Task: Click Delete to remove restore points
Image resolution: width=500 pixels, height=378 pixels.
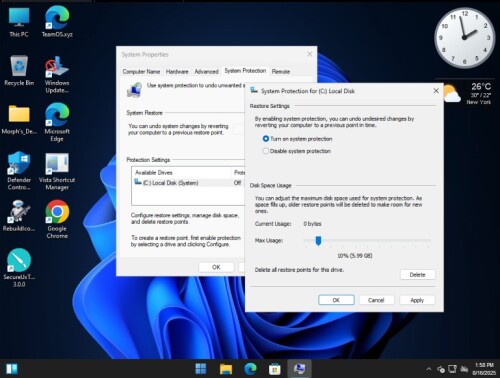Action: 417,275
